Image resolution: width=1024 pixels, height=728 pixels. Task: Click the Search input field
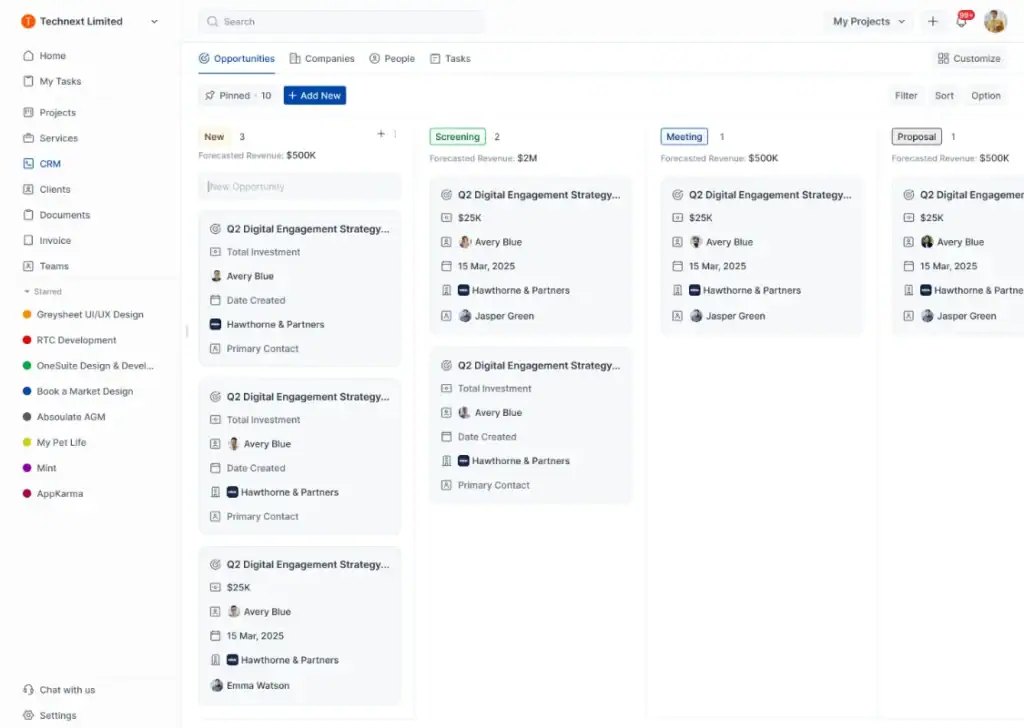click(x=342, y=22)
